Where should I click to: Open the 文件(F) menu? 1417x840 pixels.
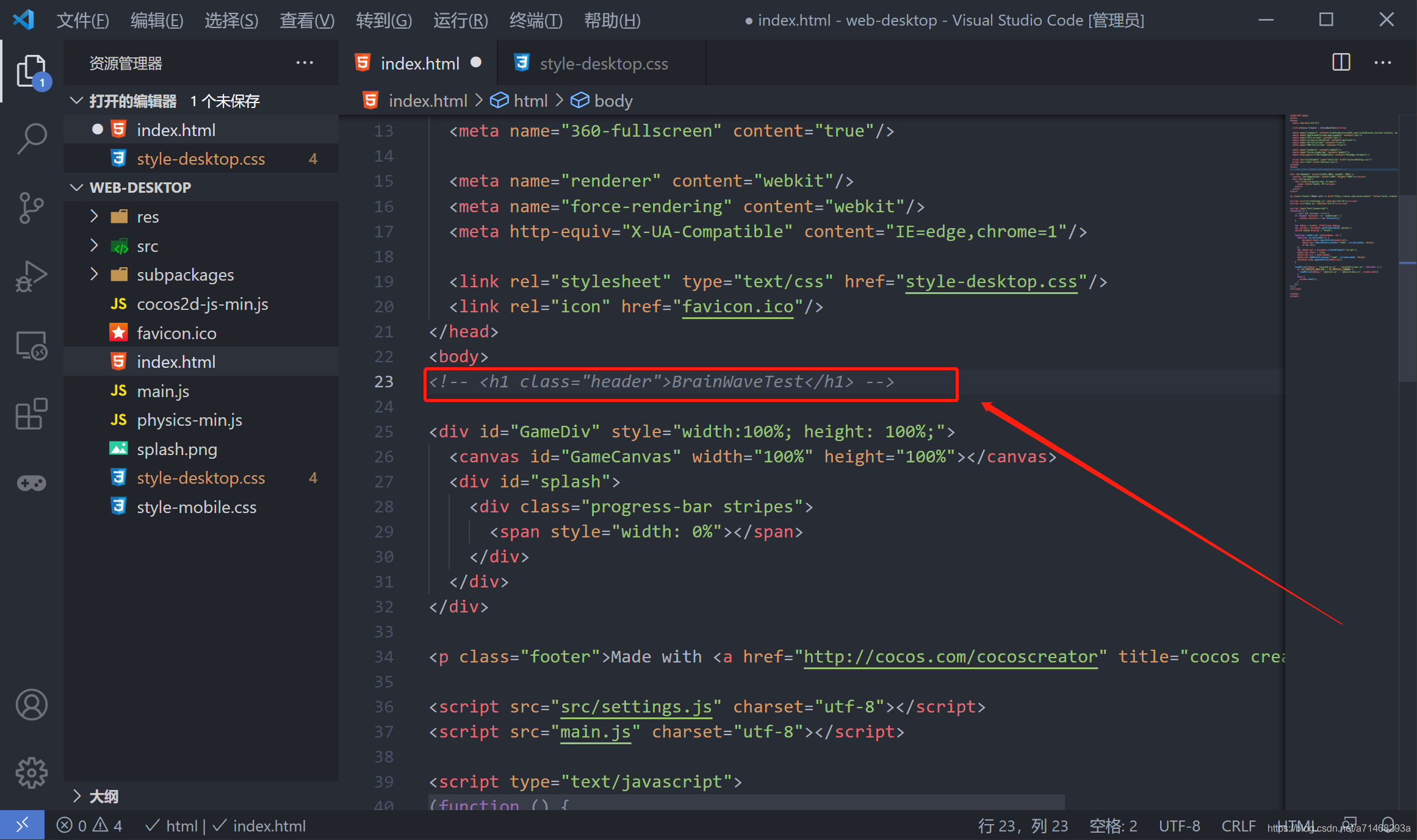coord(83,20)
